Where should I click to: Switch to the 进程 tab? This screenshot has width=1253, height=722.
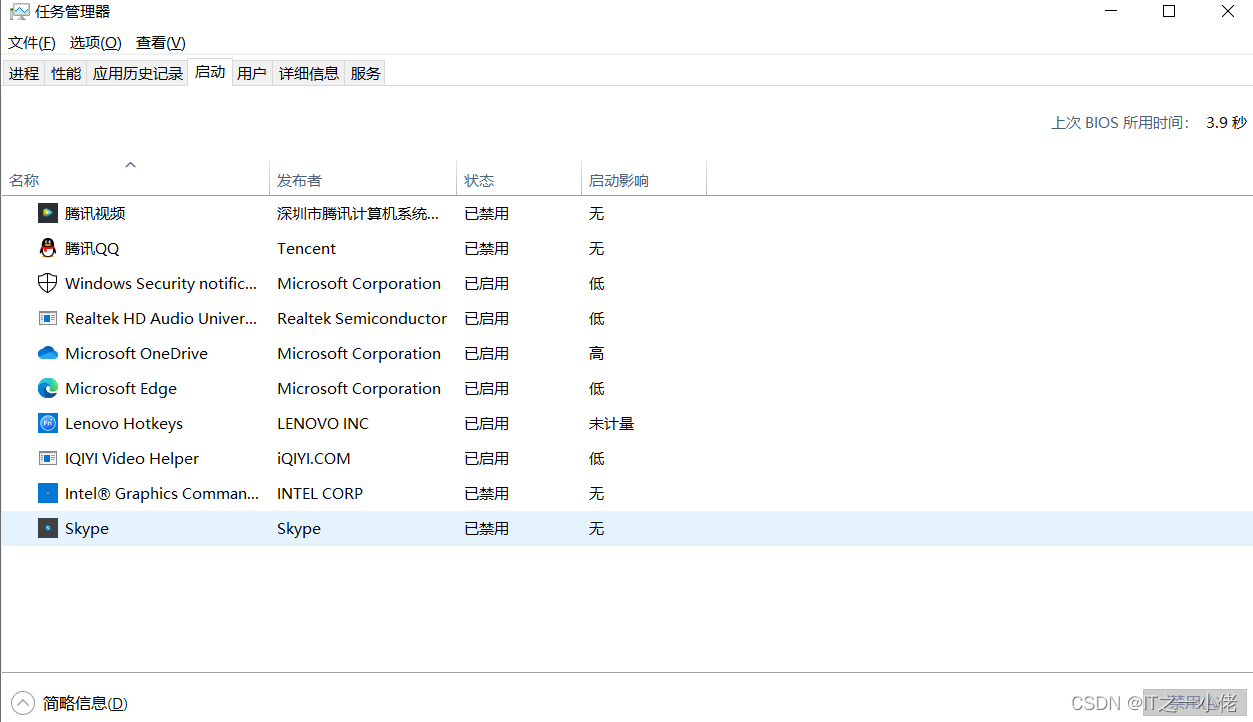[x=24, y=73]
